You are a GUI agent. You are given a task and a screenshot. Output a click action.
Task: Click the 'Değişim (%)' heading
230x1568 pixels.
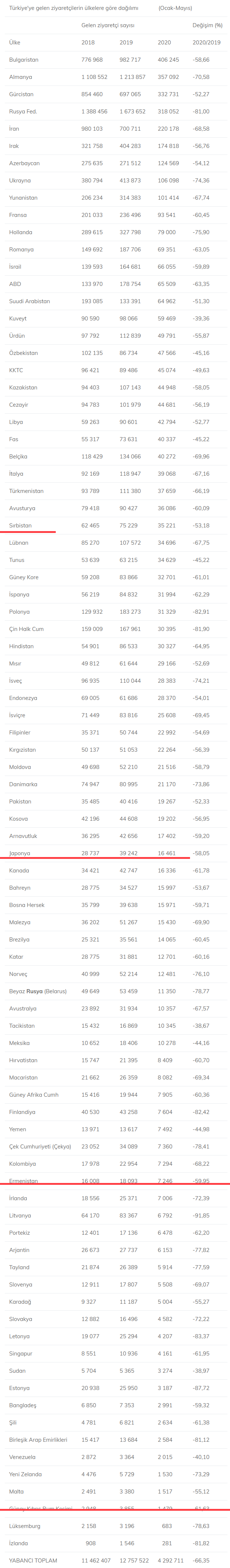click(208, 26)
